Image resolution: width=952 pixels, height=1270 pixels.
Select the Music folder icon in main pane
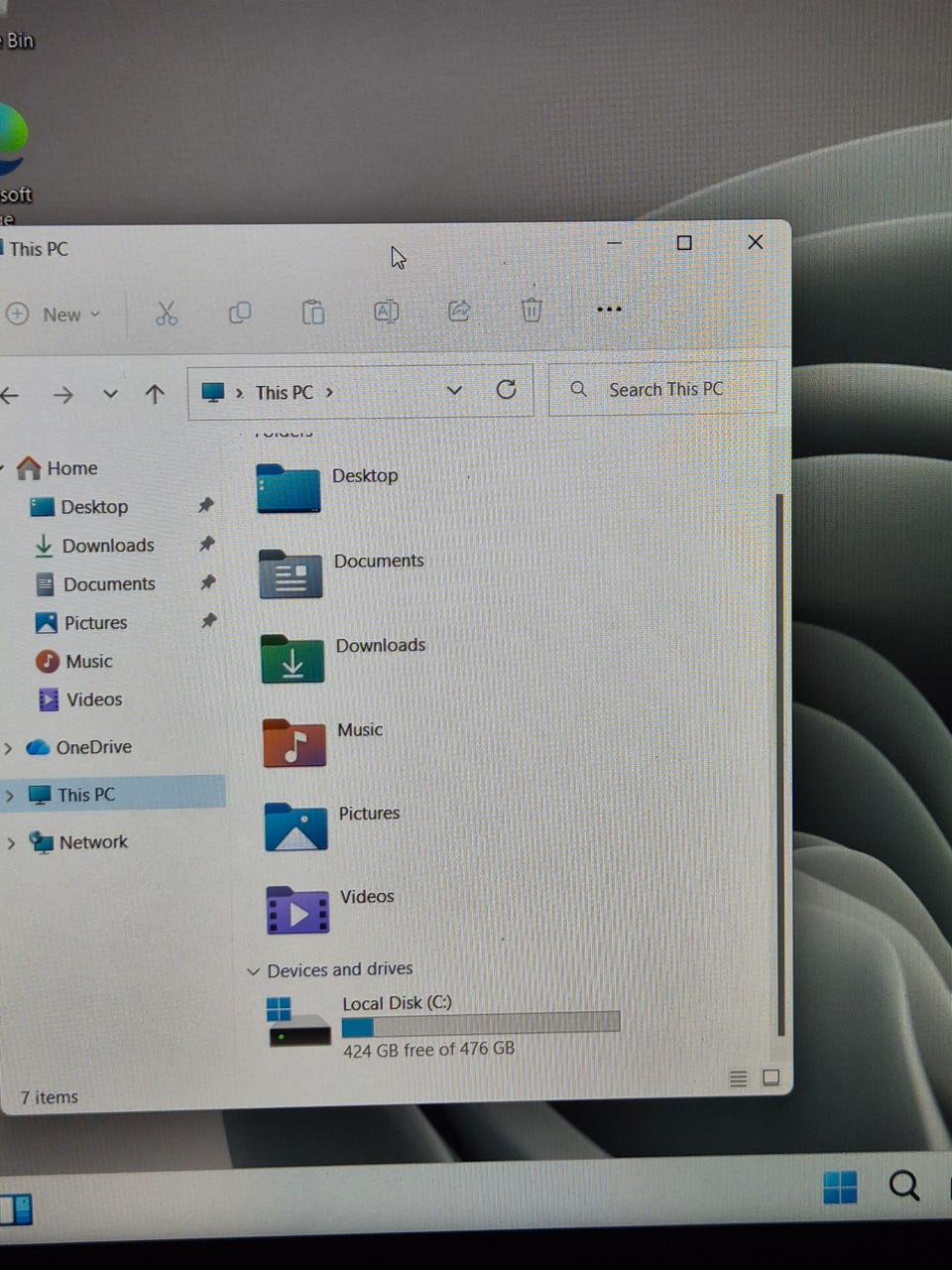[295, 742]
